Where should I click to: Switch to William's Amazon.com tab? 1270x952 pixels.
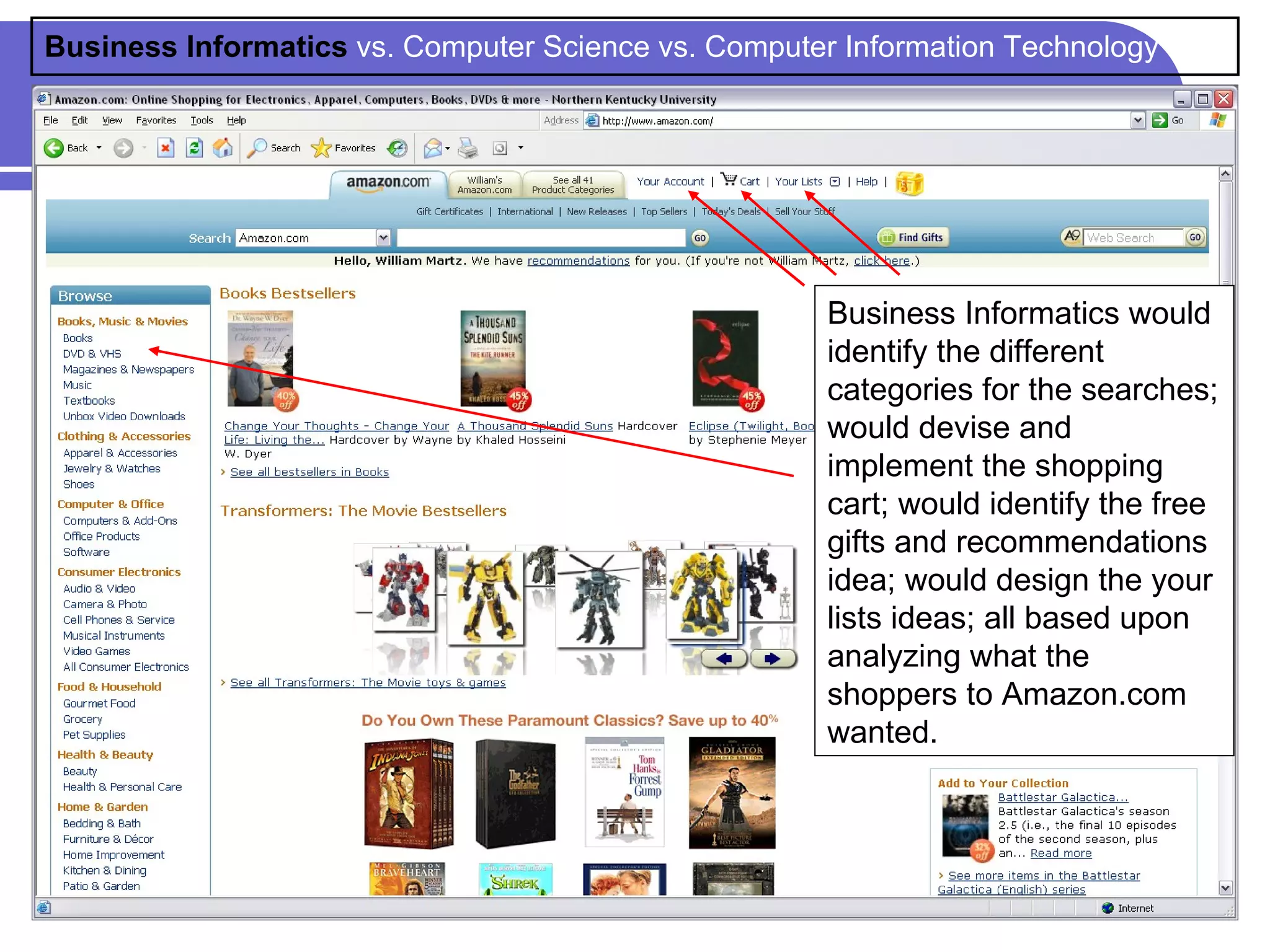click(x=485, y=185)
